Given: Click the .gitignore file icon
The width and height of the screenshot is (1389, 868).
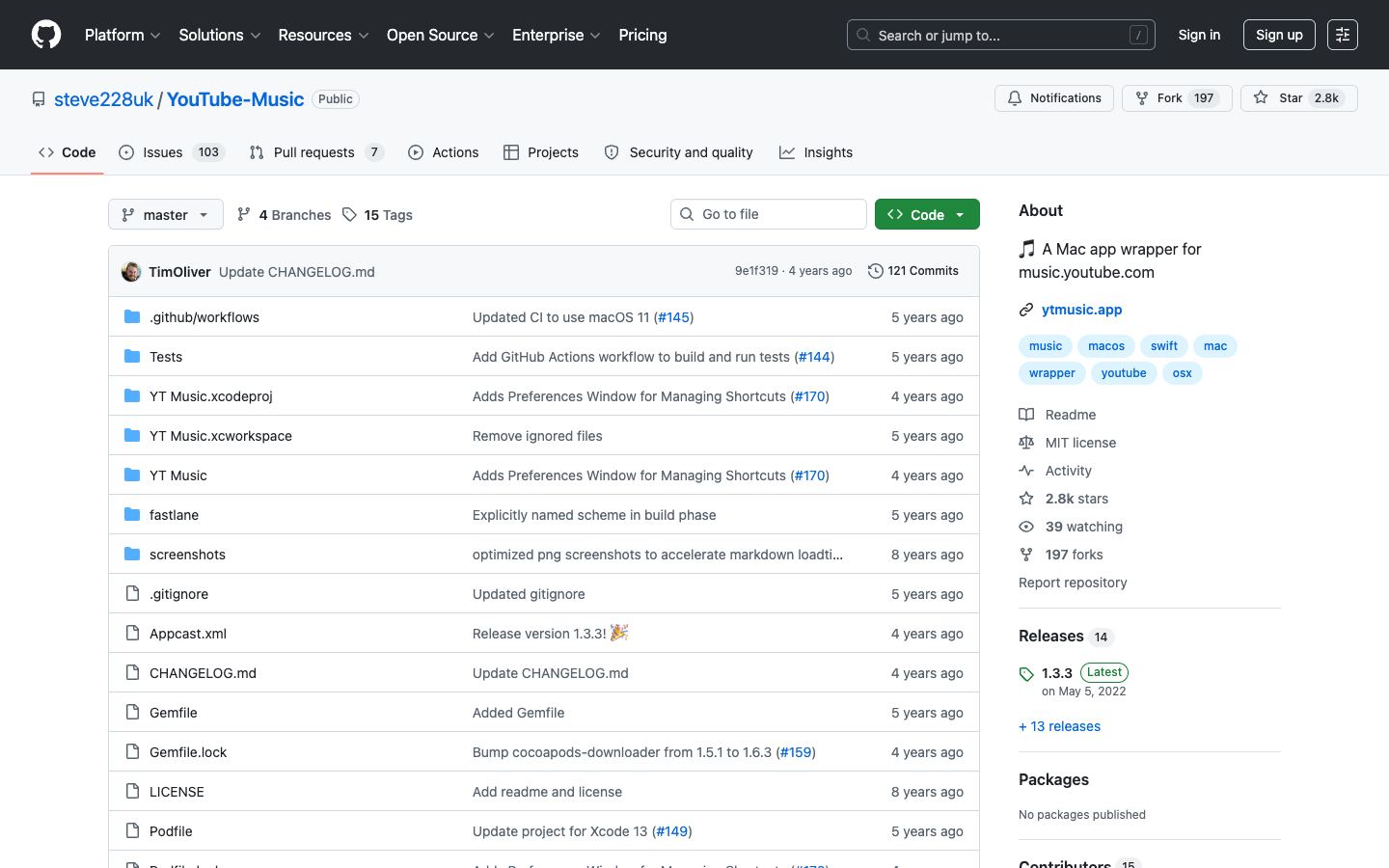Looking at the screenshot, I should [132, 593].
